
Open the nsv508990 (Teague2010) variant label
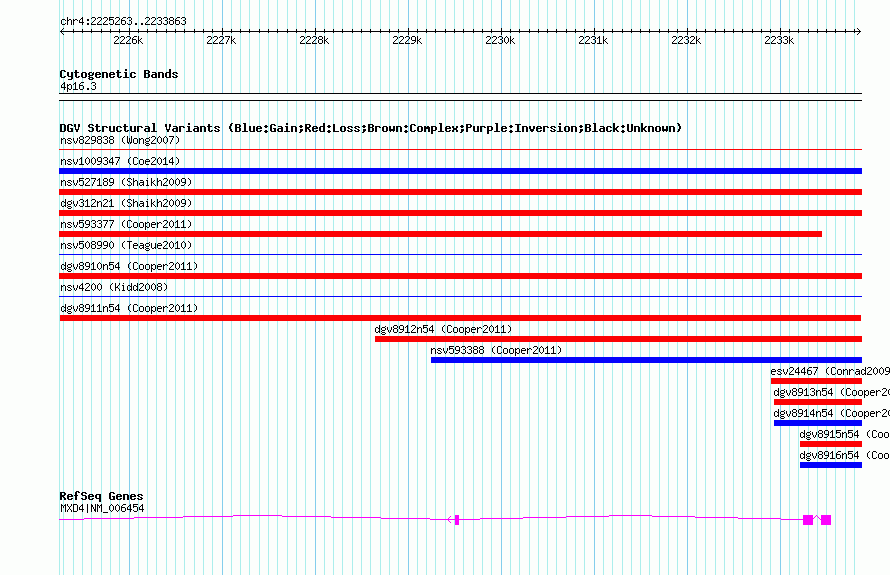tap(126, 245)
